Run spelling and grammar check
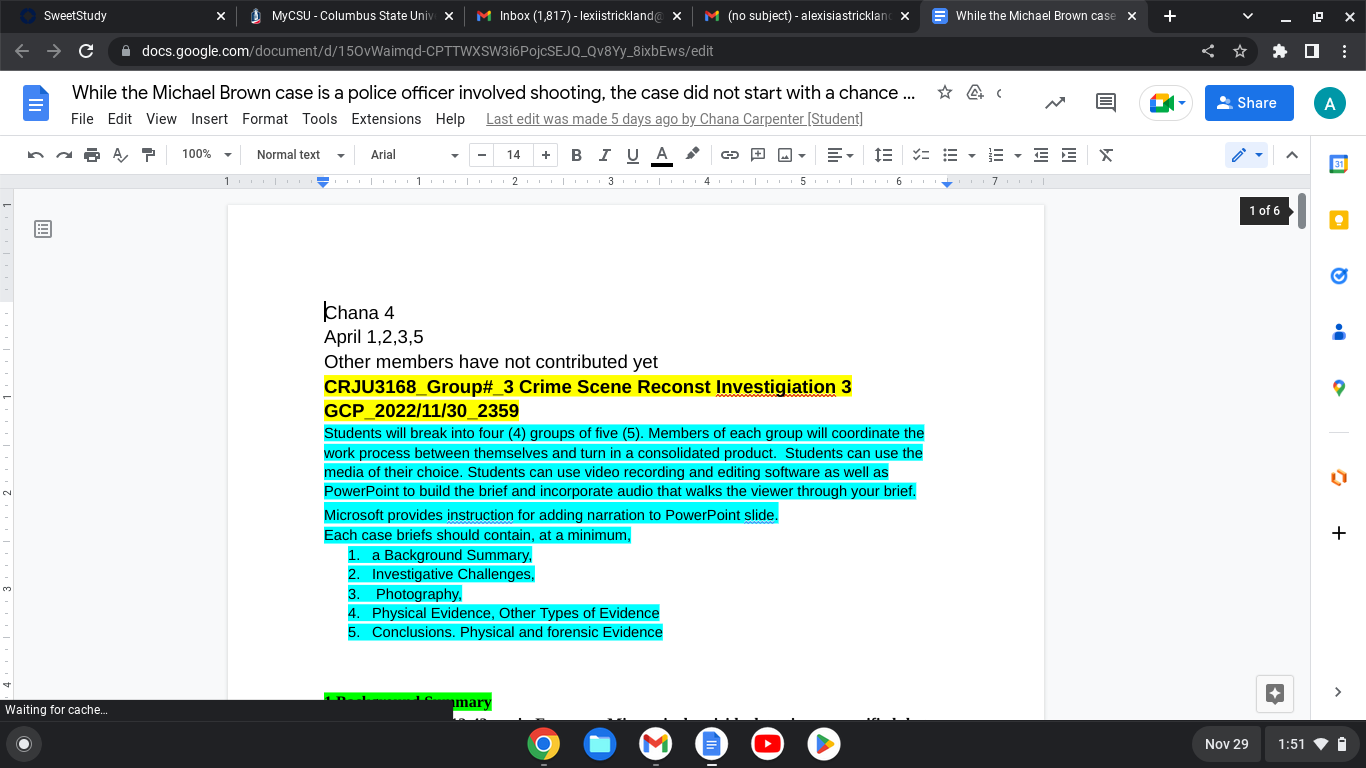Image resolution: width=1366 pixels, height=768 pixels. tap(120, 155)
